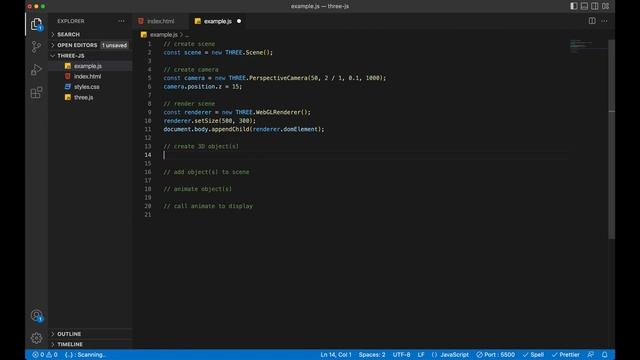The height and width of the screenshot is (360, 640).
Task: Click the Prettier status item
Action: pyautogui.click(x=565, y=355)
